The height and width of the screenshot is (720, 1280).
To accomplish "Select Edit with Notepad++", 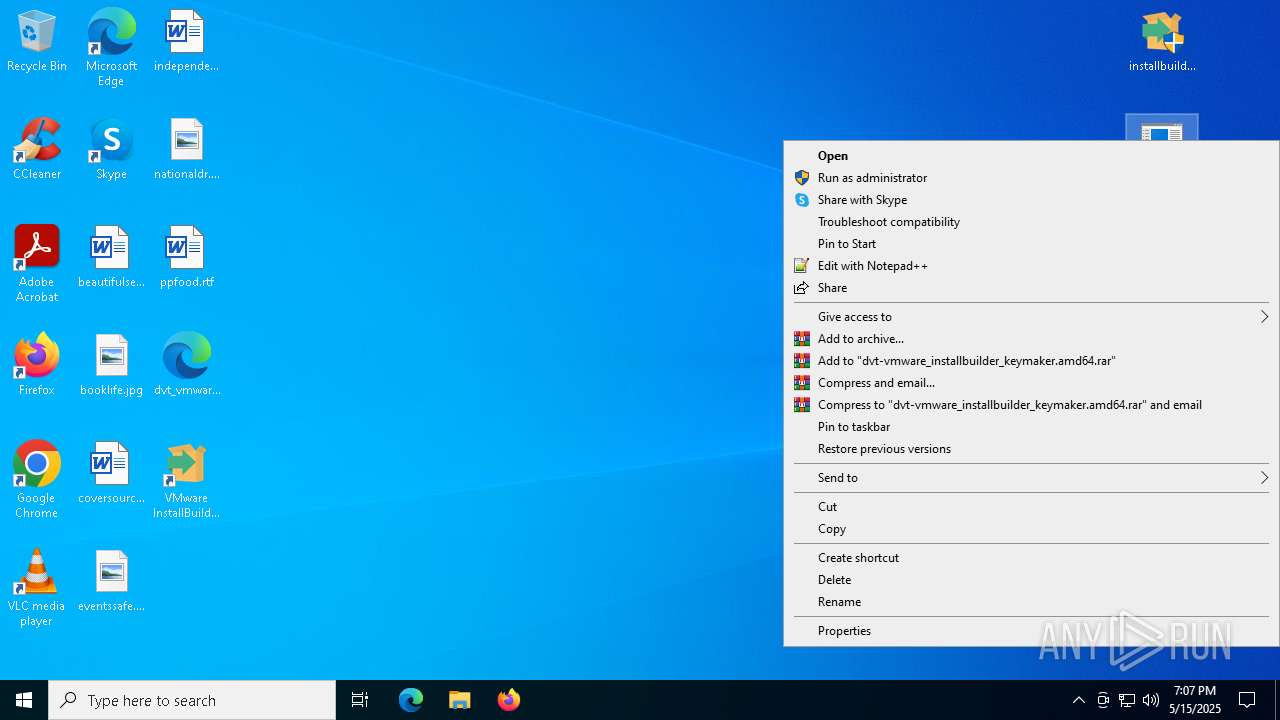I will click(1031, 266).
